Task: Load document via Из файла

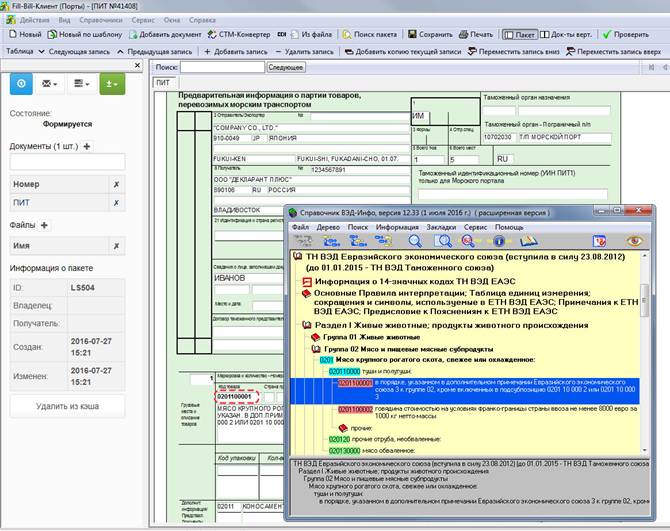Action: click(x=311, y=34)
